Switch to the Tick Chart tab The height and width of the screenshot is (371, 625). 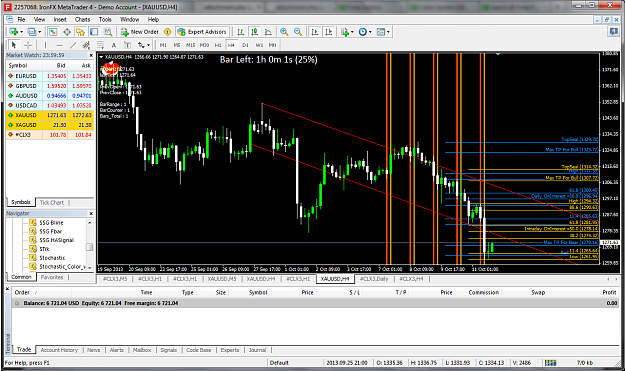pos(51,202)
